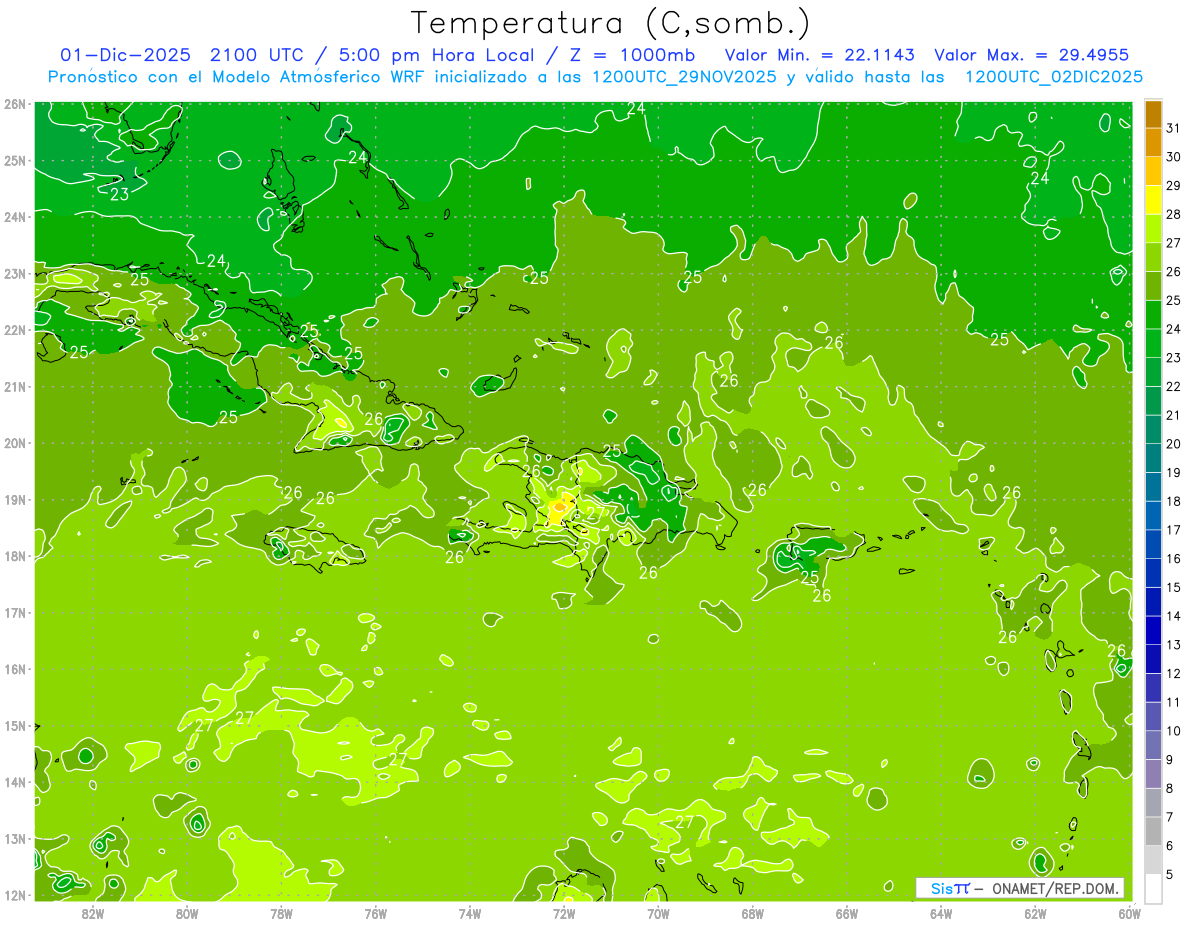Screen dimensions: 1200x927
Task: Click the 82W longitude axis label
Action: (93, 913)
